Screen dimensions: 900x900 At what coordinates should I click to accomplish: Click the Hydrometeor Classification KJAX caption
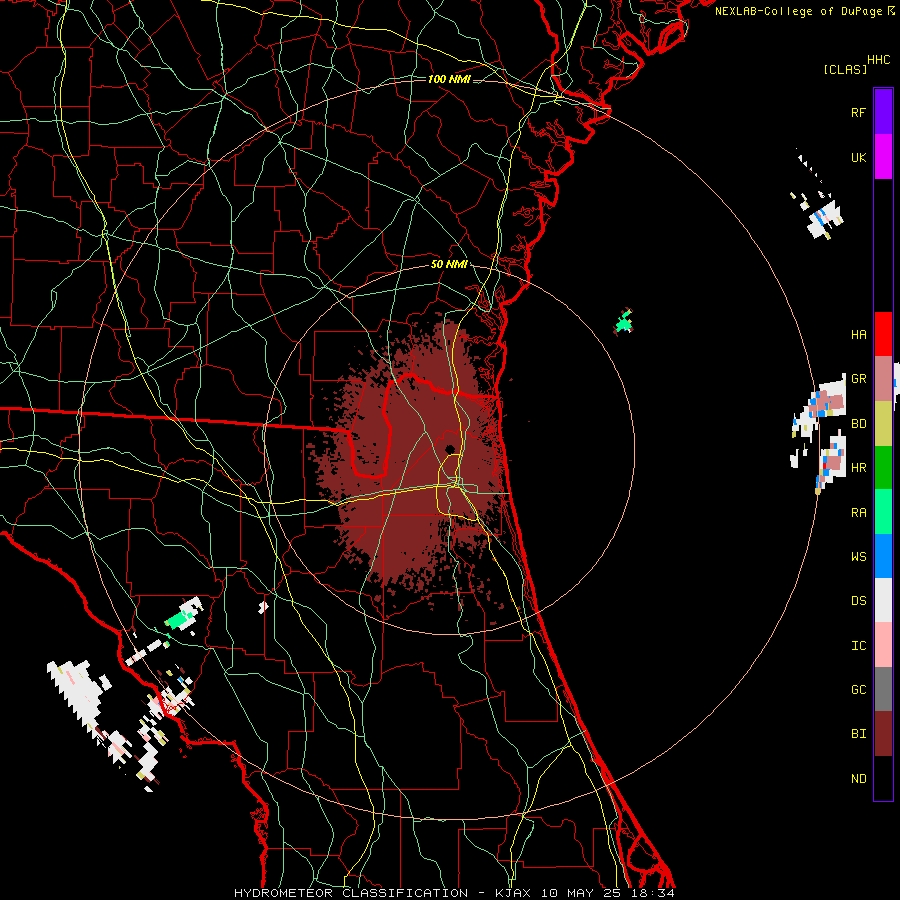click(453, 893)
